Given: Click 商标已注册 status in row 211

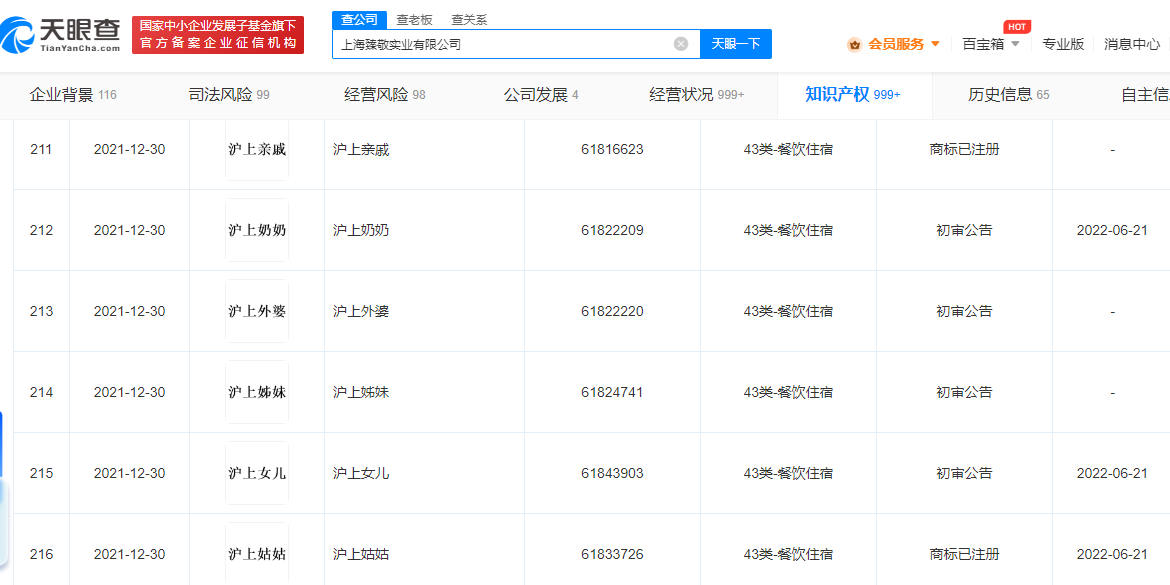Looking at the screenshot, I should tap(964, 149).
